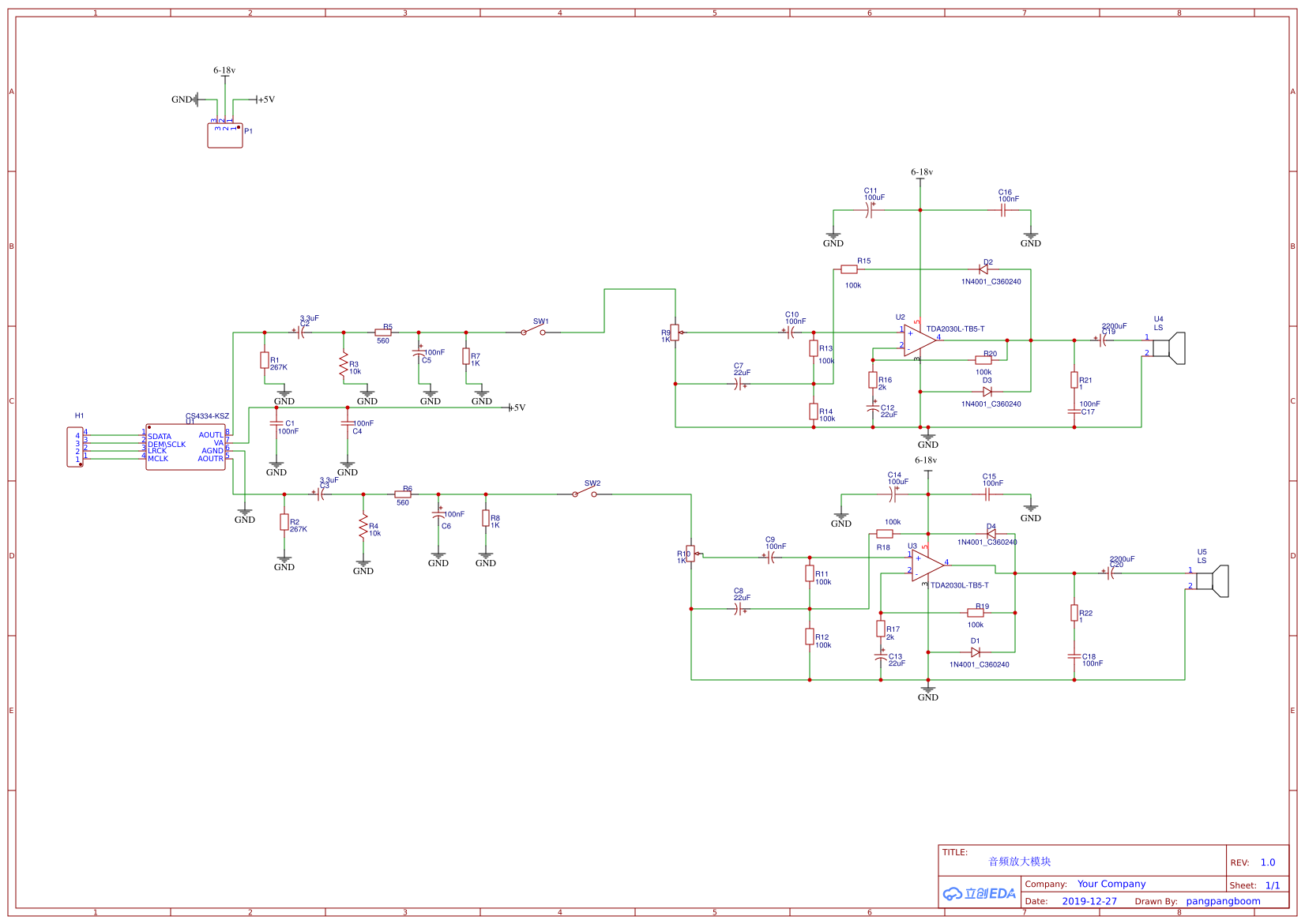This screenshot has height=924, width=1305.
Task: Select capacitor C2 3.3uF symbol
Action: 300,332
